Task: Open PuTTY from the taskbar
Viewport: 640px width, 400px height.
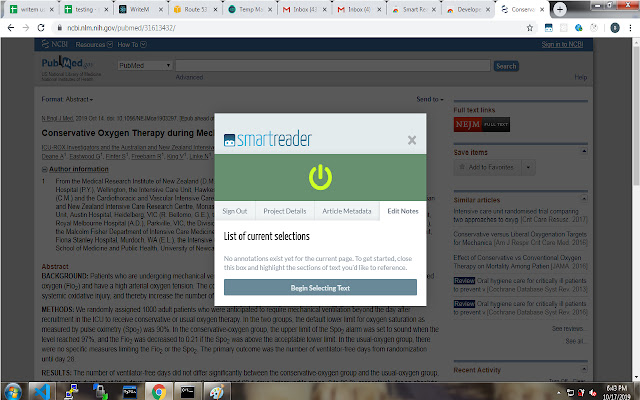Action: pos(71,392)
